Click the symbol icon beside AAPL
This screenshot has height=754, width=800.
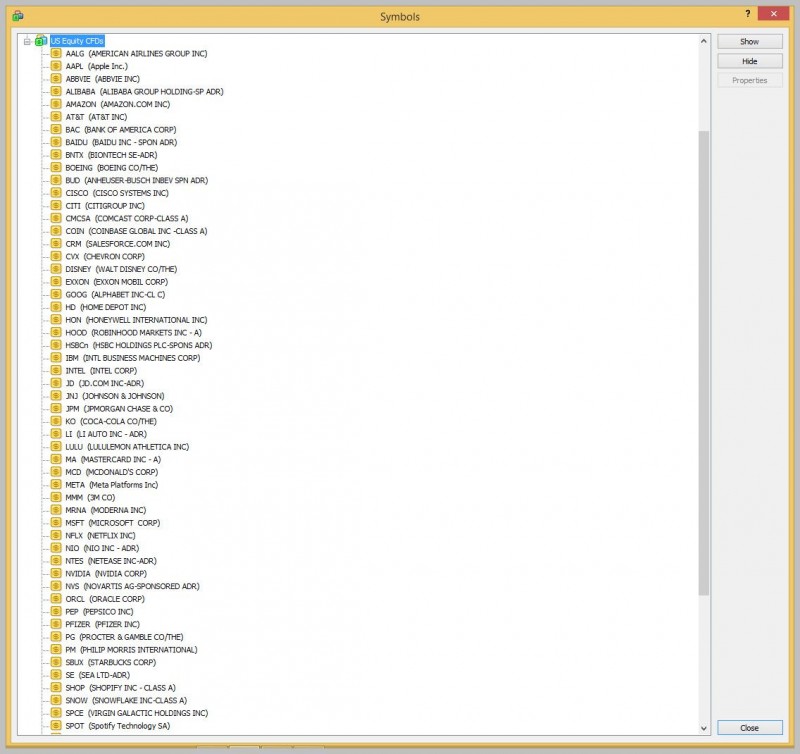pyautogui.click(x=56, y=66)
